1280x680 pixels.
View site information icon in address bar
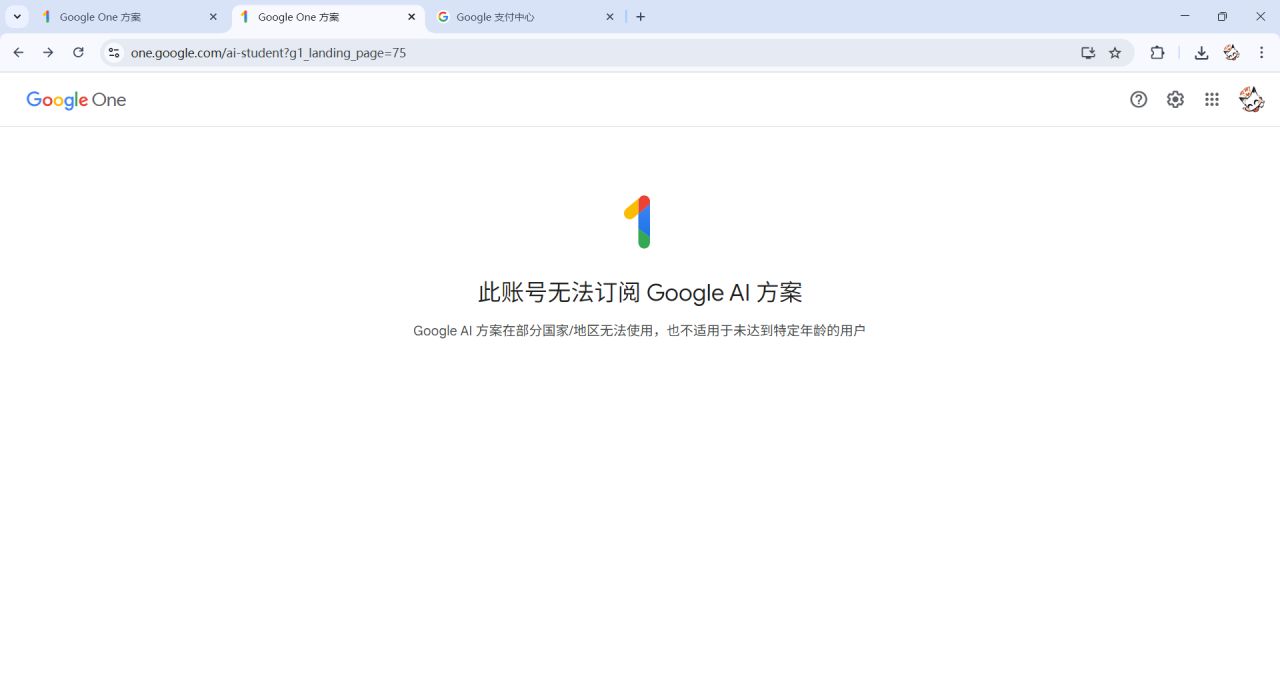tap(114, 52)
